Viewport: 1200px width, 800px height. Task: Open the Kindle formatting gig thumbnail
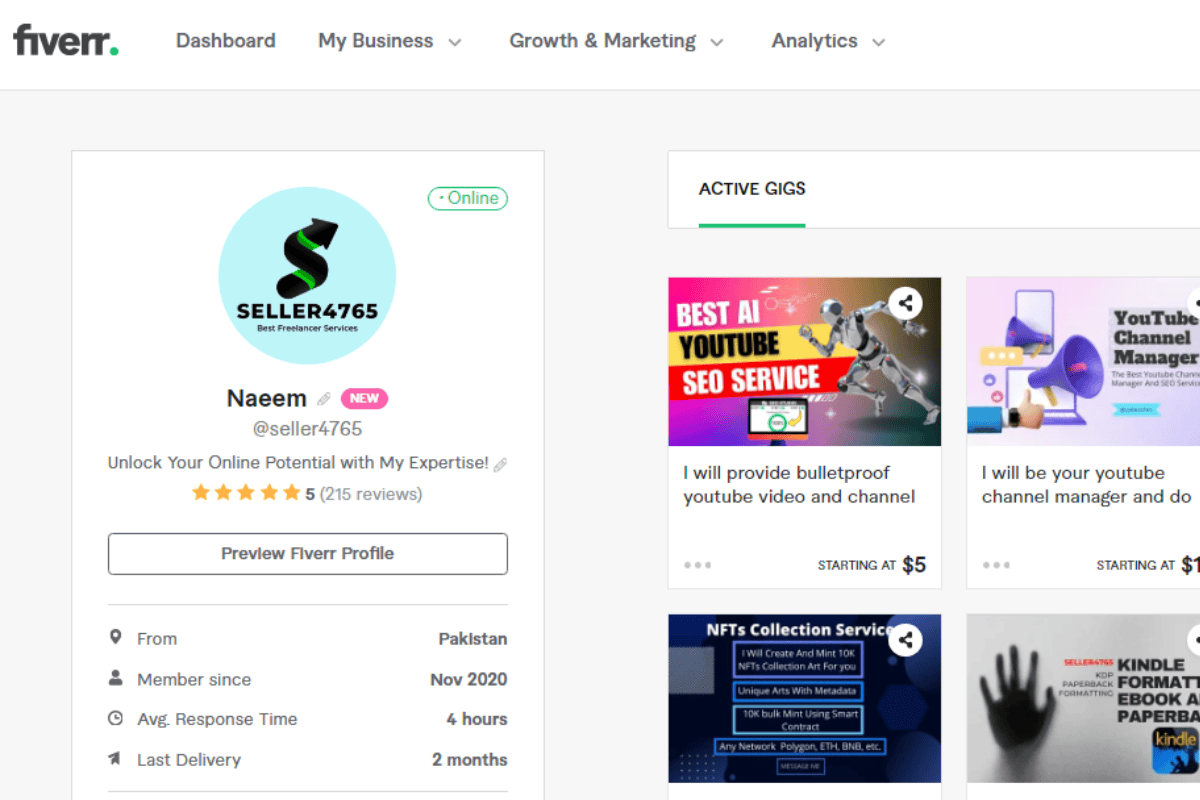[x=1083, y=698]
